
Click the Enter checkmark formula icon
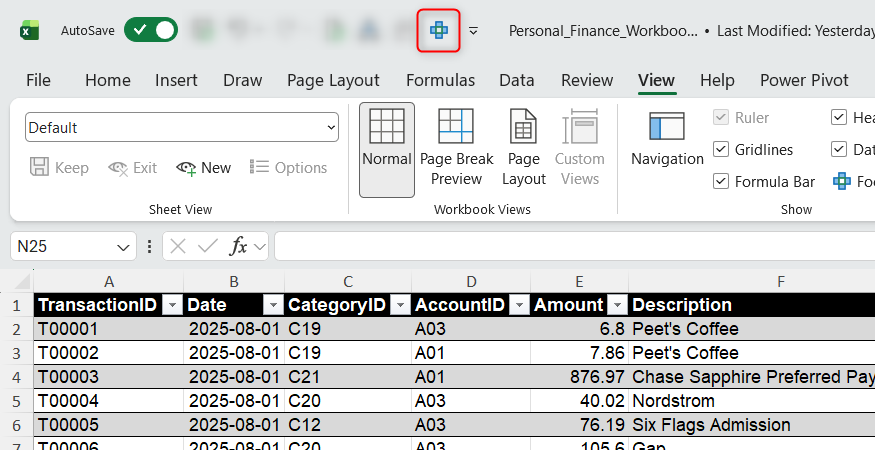pos(208,246)
